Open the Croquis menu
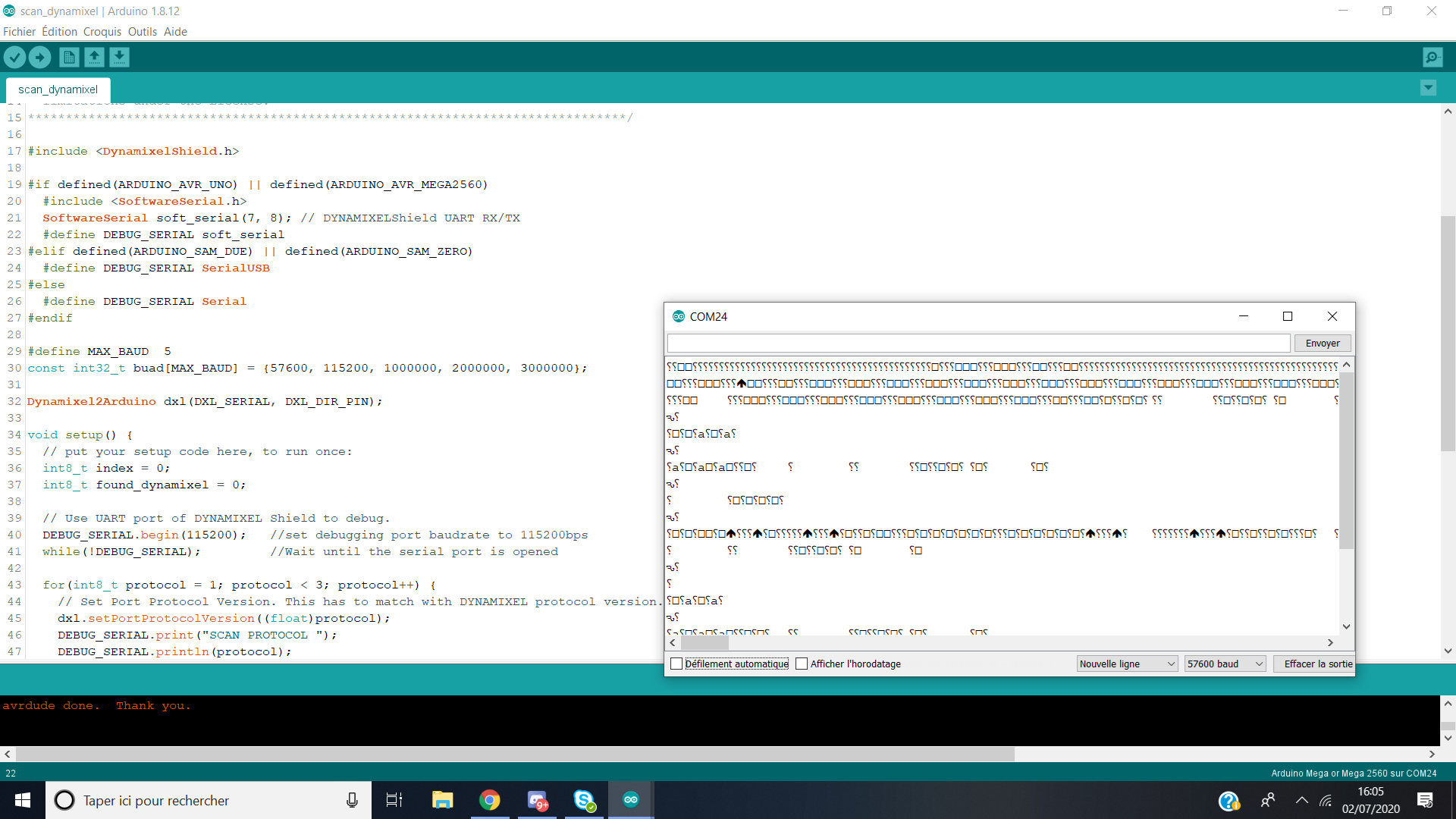Screen dimensions: 1456x819 coord(102,32)
